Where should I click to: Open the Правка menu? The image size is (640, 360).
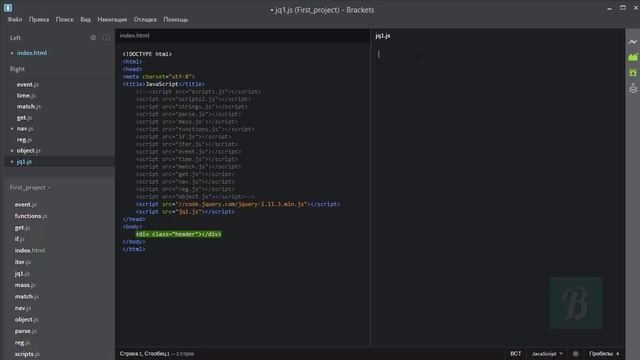39,20
